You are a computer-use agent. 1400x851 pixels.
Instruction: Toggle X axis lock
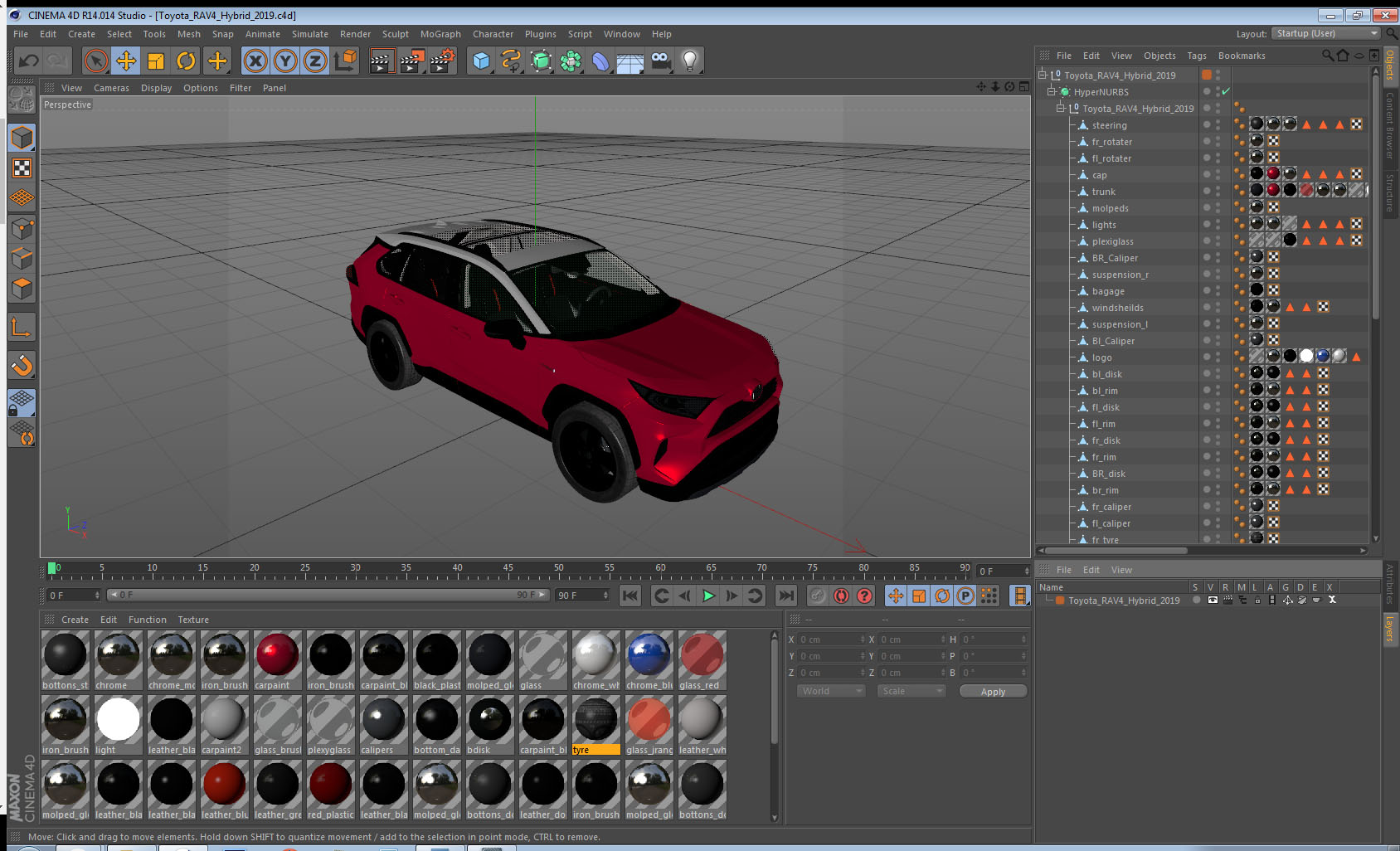tap(255, 61)
